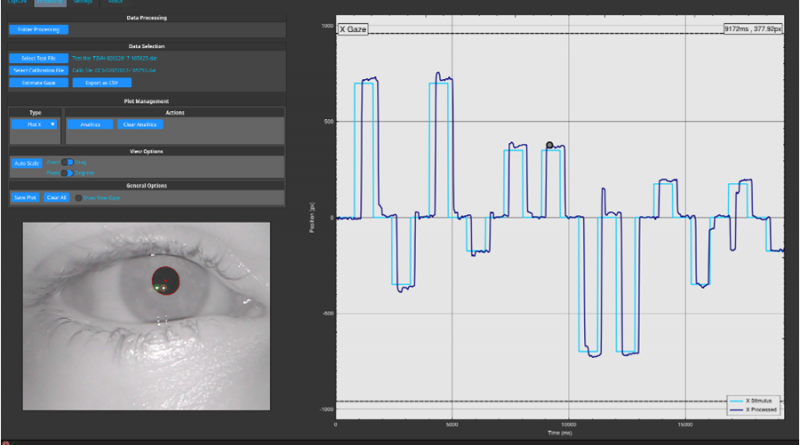Toggle the Pixels/Degrees switch
Viewport: 800px width, 445px height.
[68, 172]
